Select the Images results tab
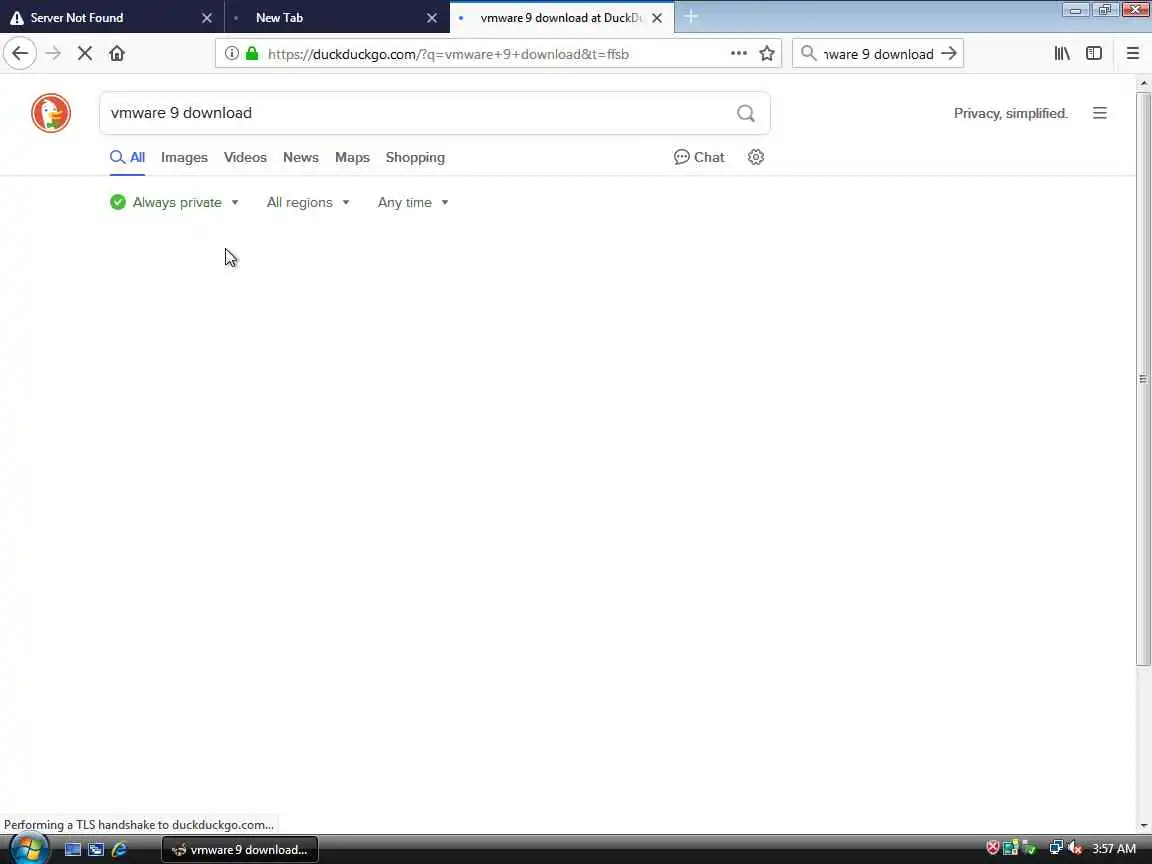The image size is (1152, 864). coord(184,157)
